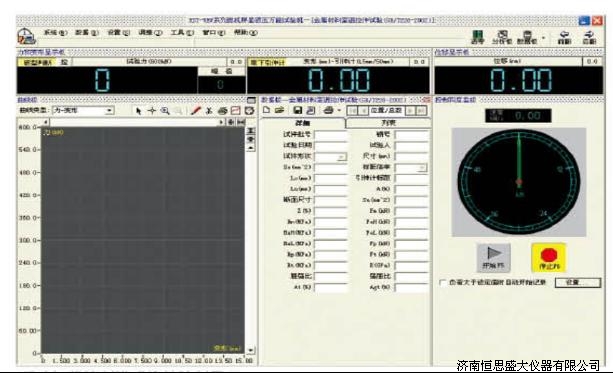Open the 窗口 menu
The height and width of the screenshot is (373, 613).
pyautogui.click(x=213, y=33)
